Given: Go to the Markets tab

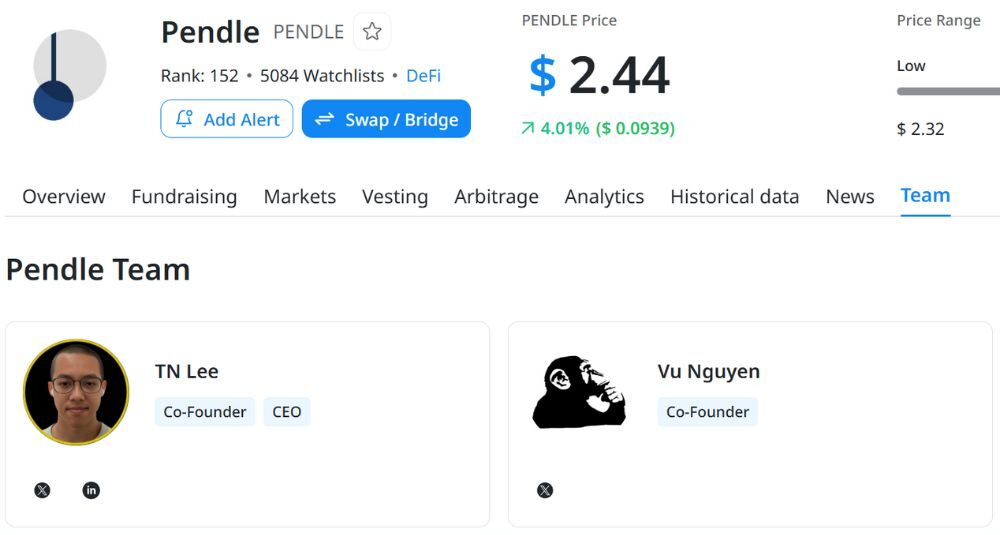Looking at the screenshot, I should tap(300, 197).
